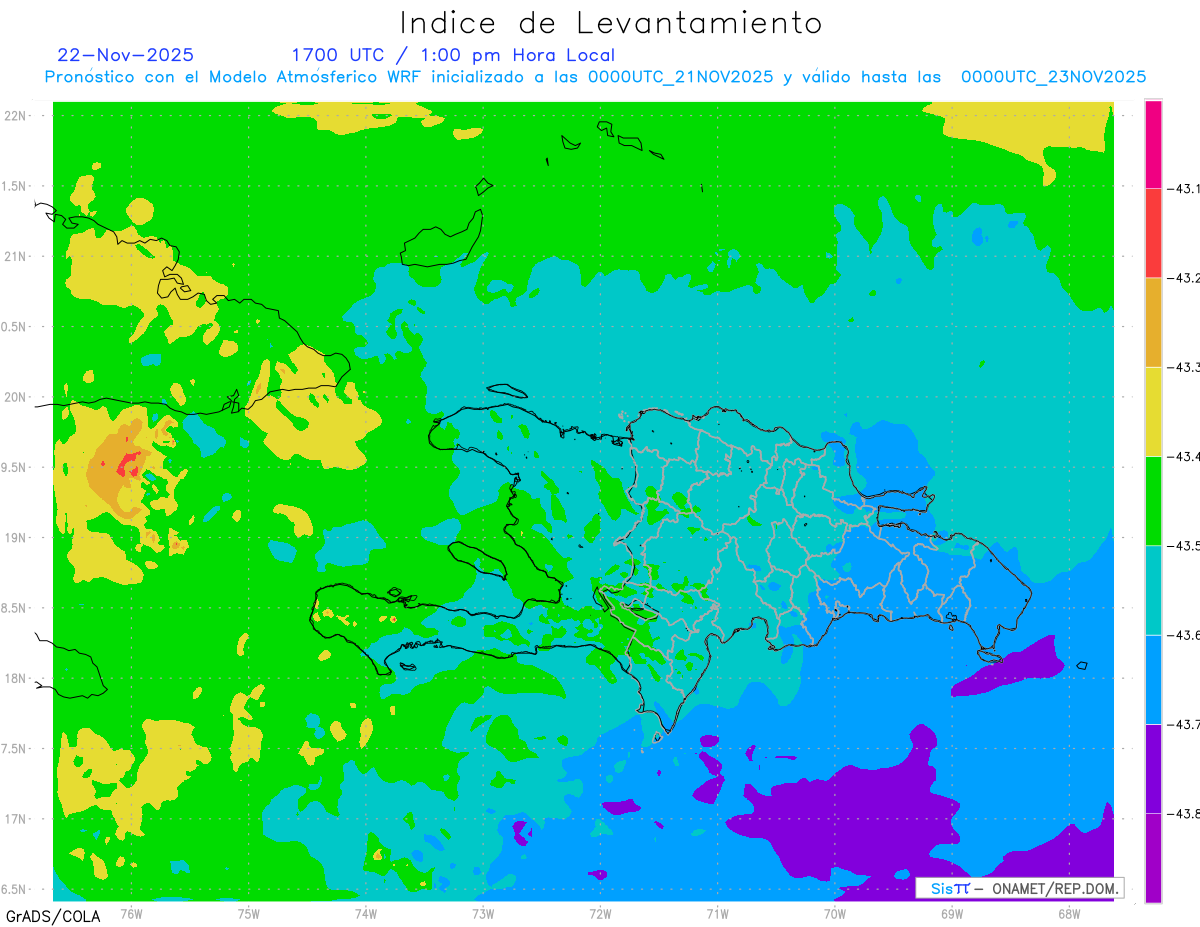Click the "19N" latitude label
Image resolution: width=1200 pixels, height=927 pixels.
click(x=17, y=537)
